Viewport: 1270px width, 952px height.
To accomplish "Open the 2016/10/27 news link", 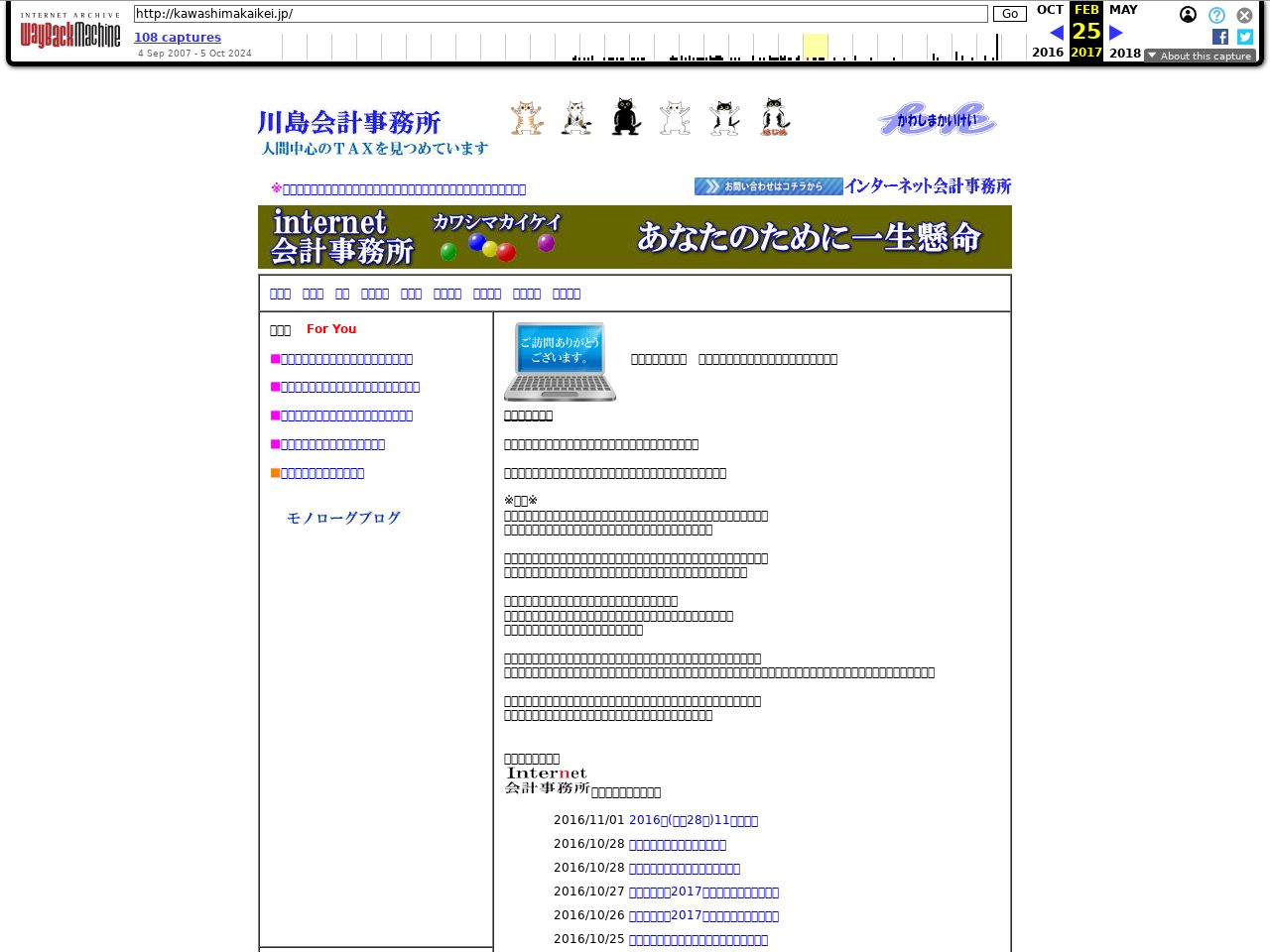I will (x=703, y=892).
